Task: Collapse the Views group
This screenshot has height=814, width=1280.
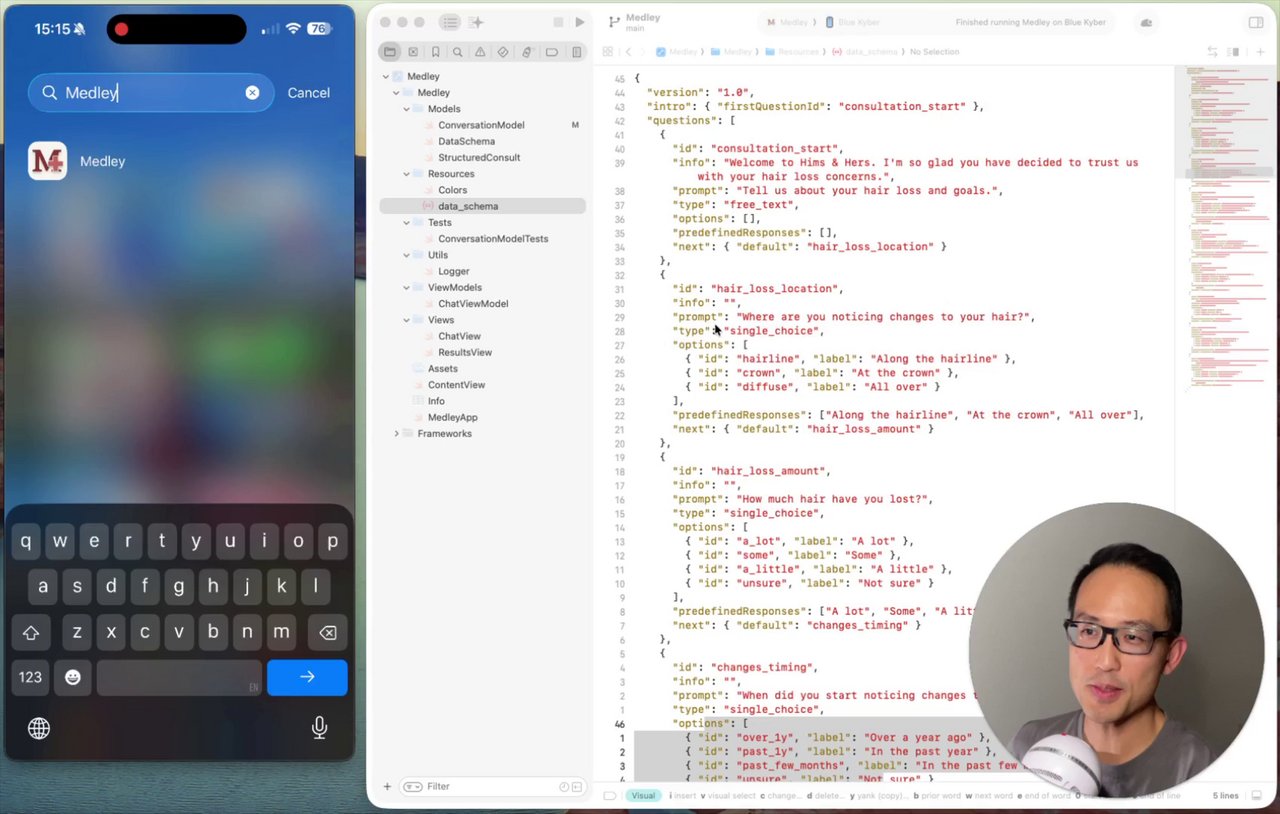Action: click(x=407, y=320)
